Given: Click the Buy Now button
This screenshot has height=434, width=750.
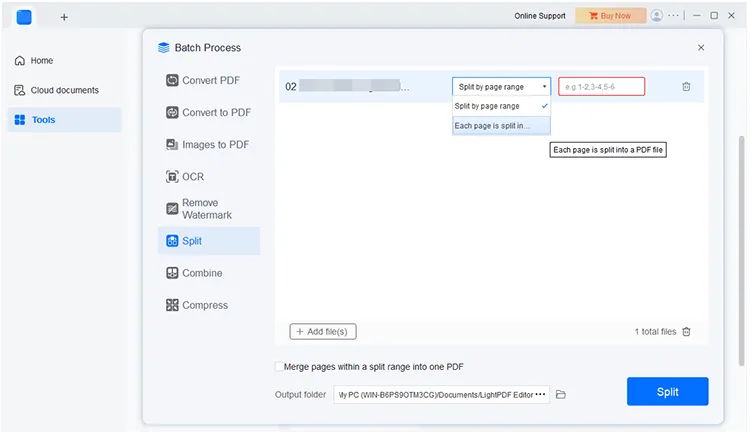Looking at the screenshot, I should click(x=610, y=16).
